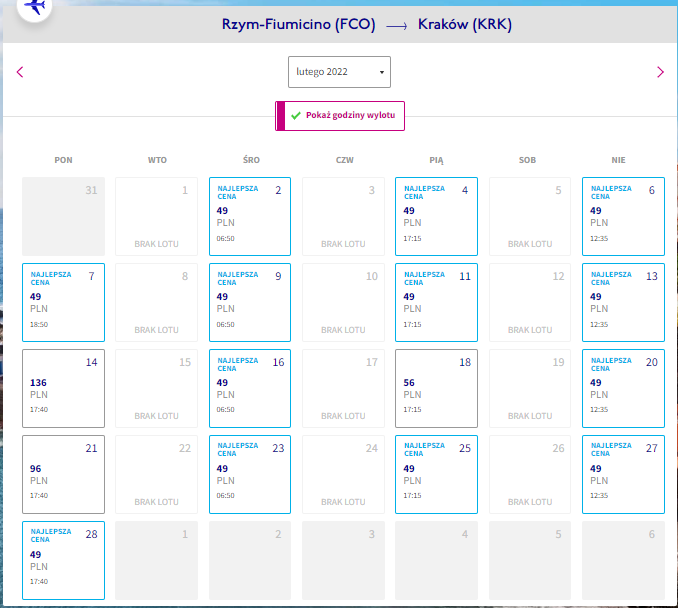Click the no-flight day February 3
The height and width of the screenshot is (608, 678).
point(343,216)
